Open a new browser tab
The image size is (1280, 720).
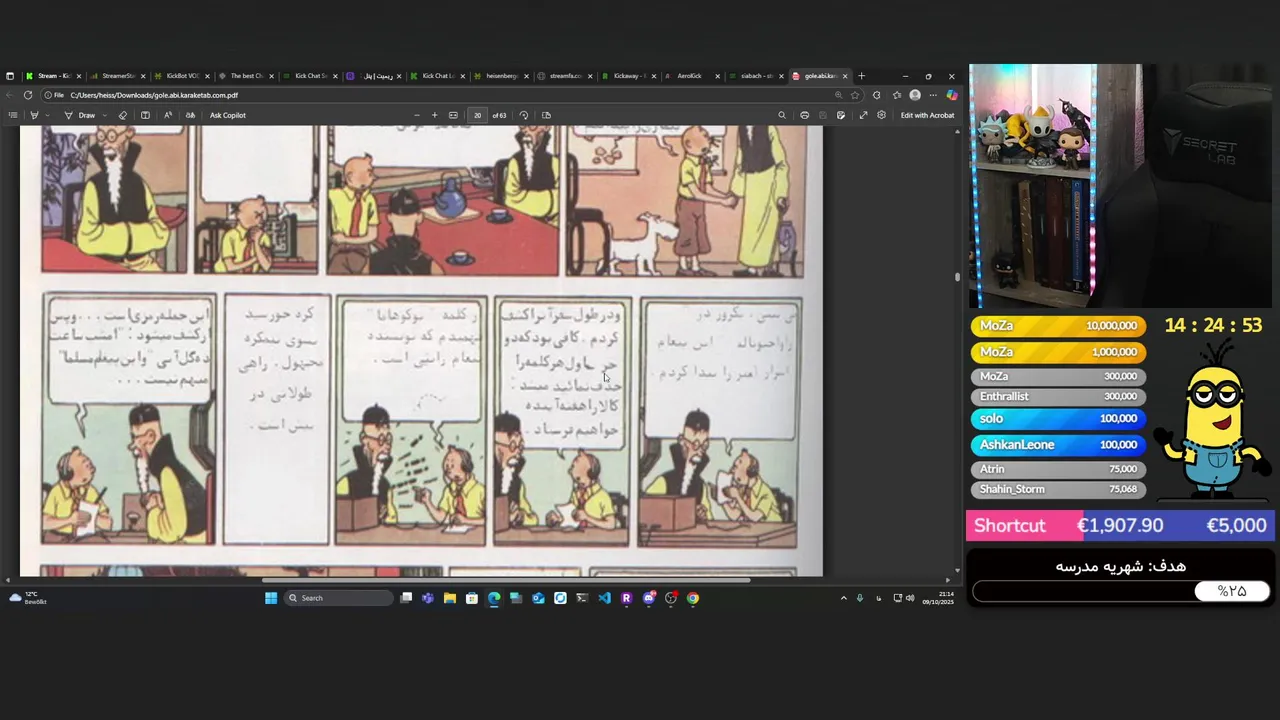862,76
